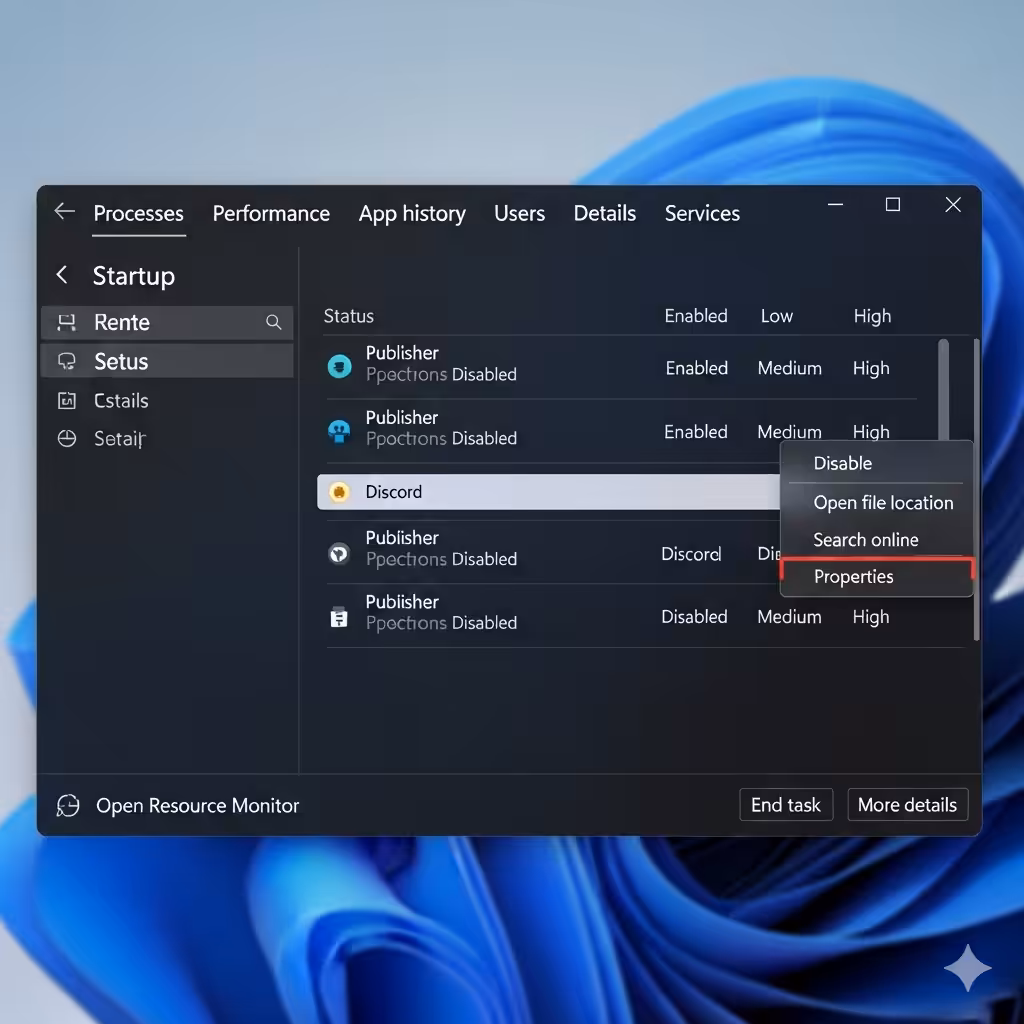Select the Setus sidebar item
1024x1024 pixels.
tap(167, 361)
